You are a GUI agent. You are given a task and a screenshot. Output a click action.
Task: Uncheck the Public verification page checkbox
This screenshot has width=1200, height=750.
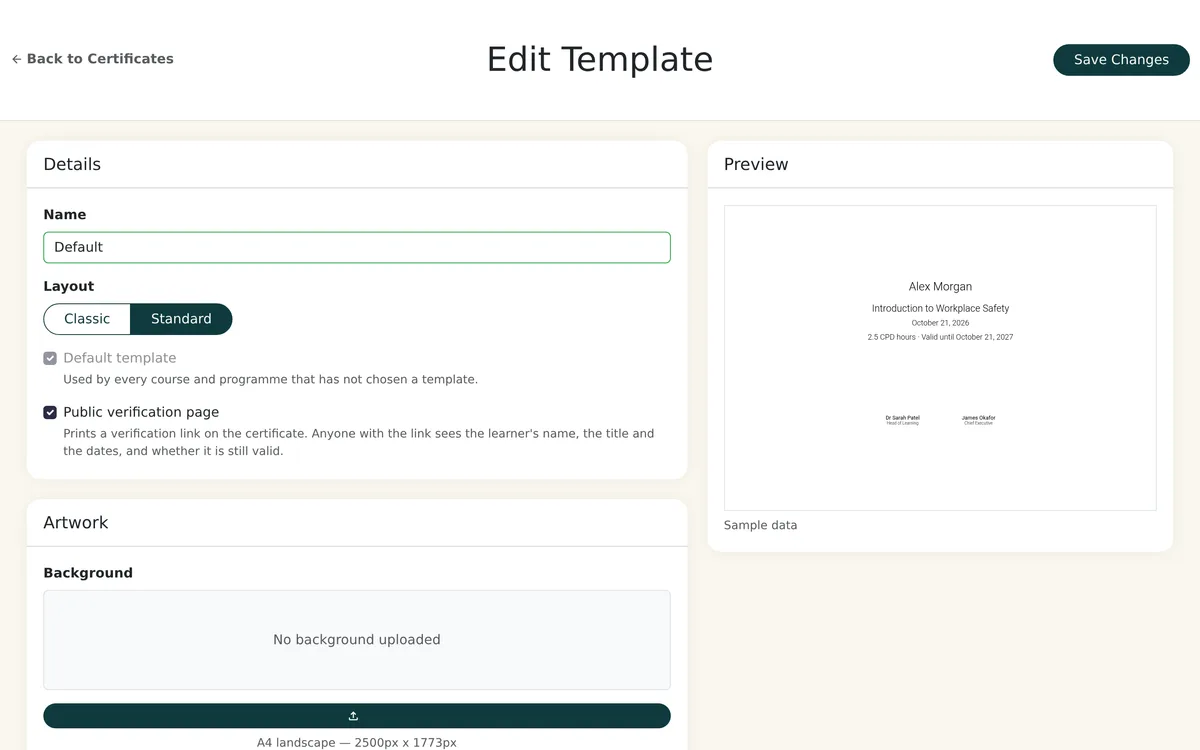tap(50, 412)
